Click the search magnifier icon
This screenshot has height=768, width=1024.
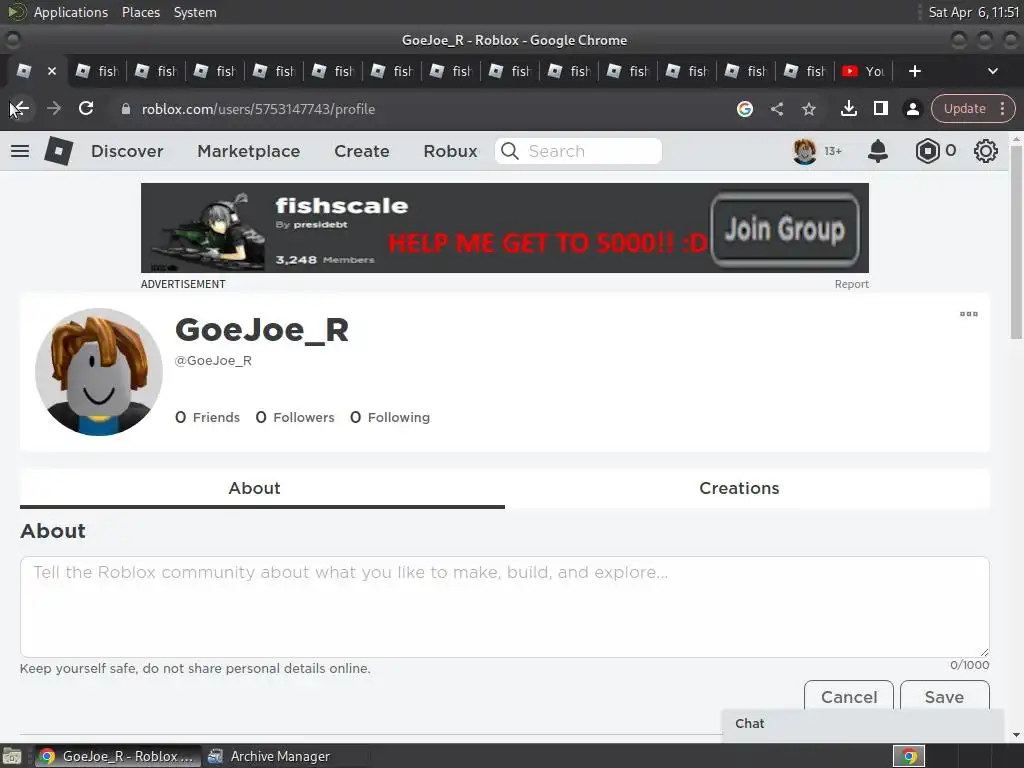click(509, 151)
